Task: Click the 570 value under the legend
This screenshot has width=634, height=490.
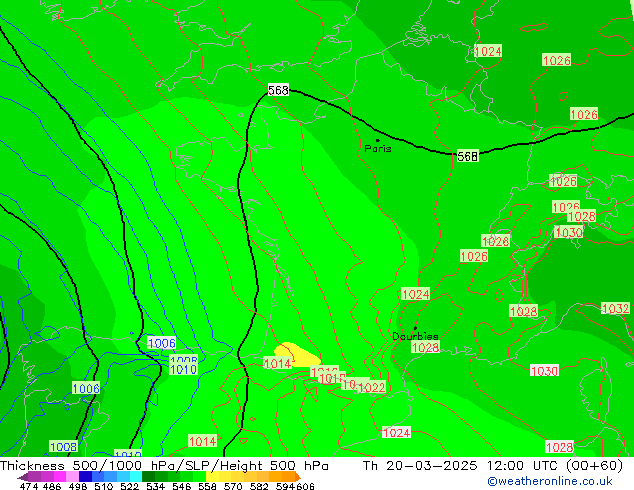Action: pos(233,486)
